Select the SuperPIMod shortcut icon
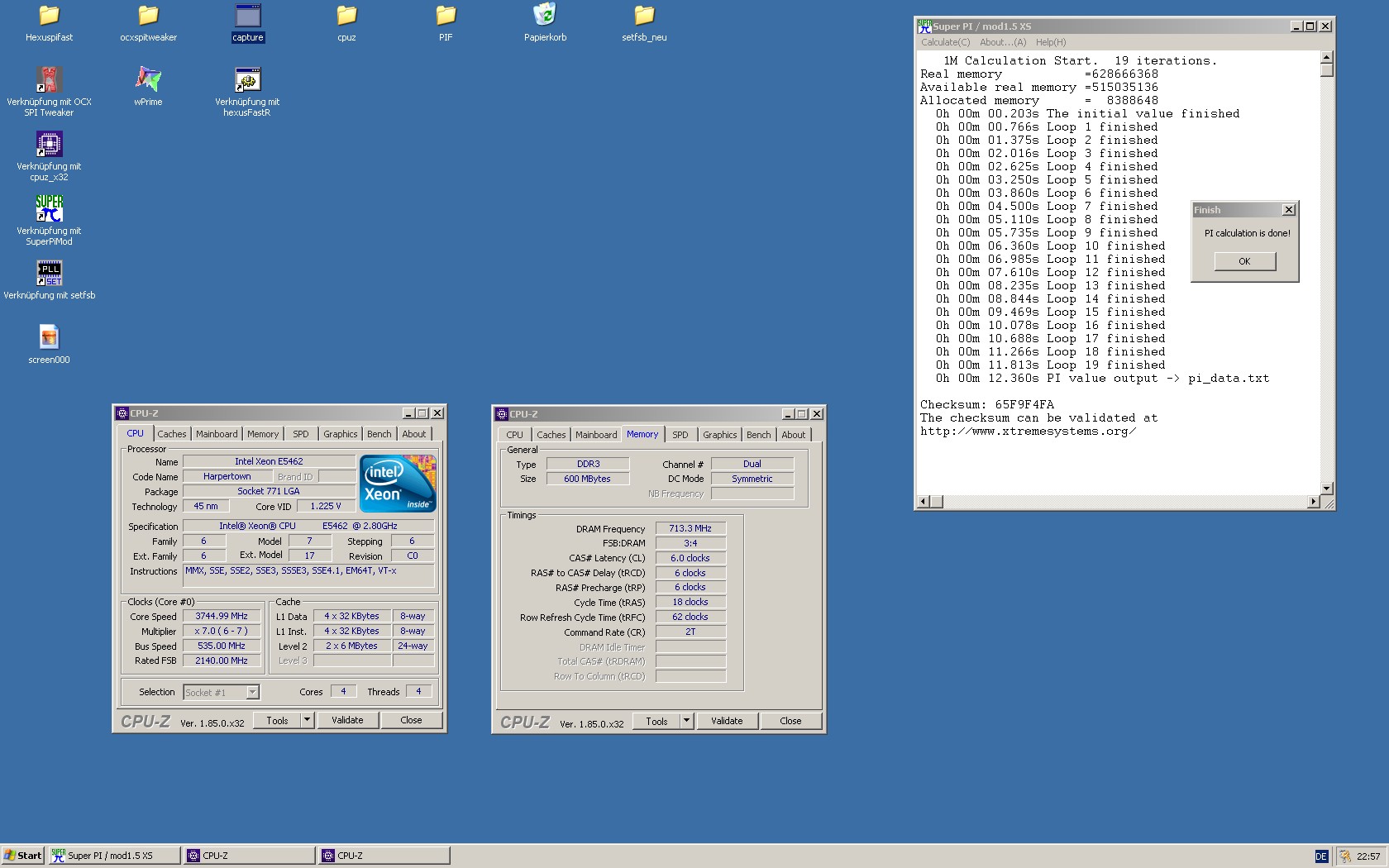The width and height of the screenshot is (1389, 868). click(x=49, y=208)
